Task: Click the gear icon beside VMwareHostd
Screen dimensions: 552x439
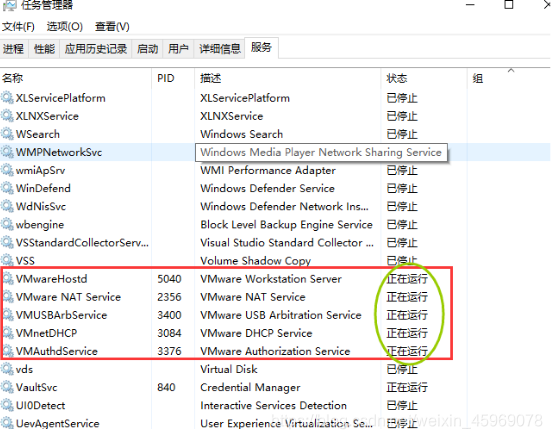Action: click(x=8, y=278)
